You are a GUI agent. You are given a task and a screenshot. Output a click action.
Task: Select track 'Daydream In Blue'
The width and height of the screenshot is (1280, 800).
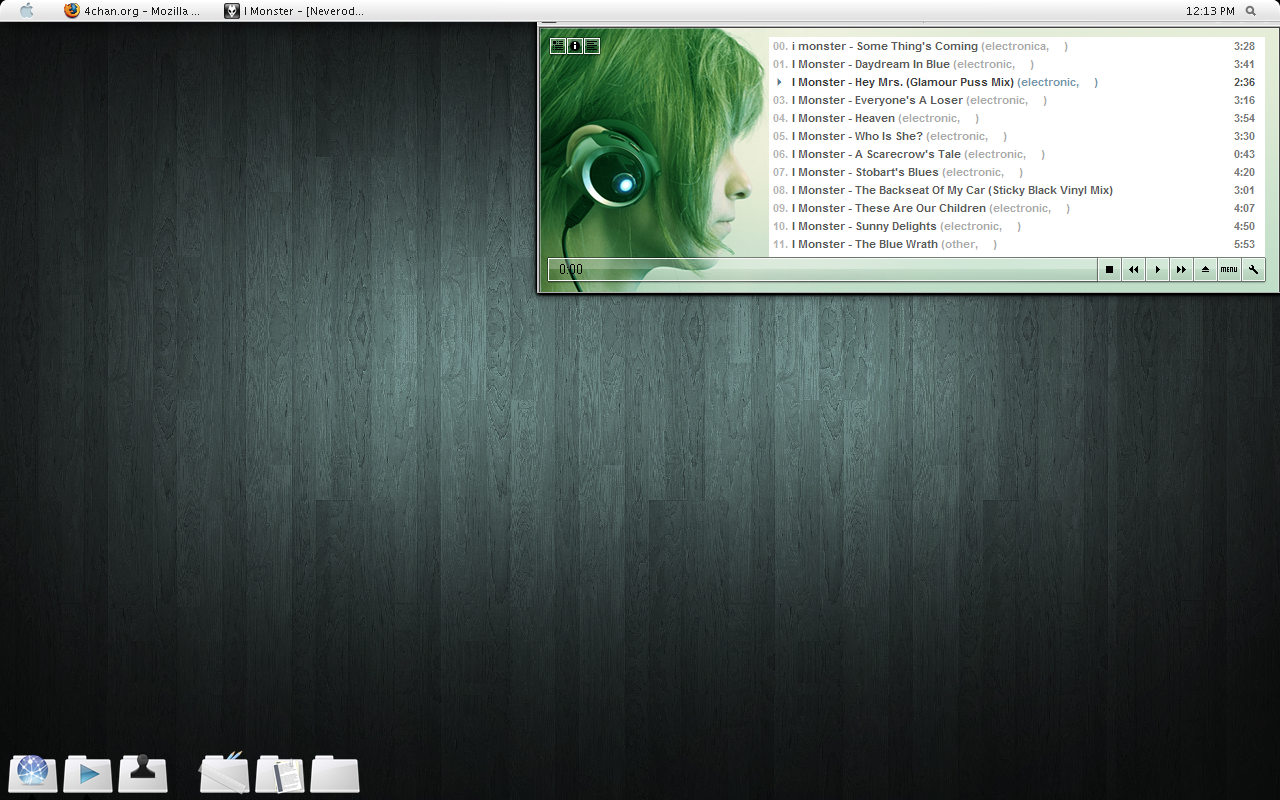[x=1016, y=64]
